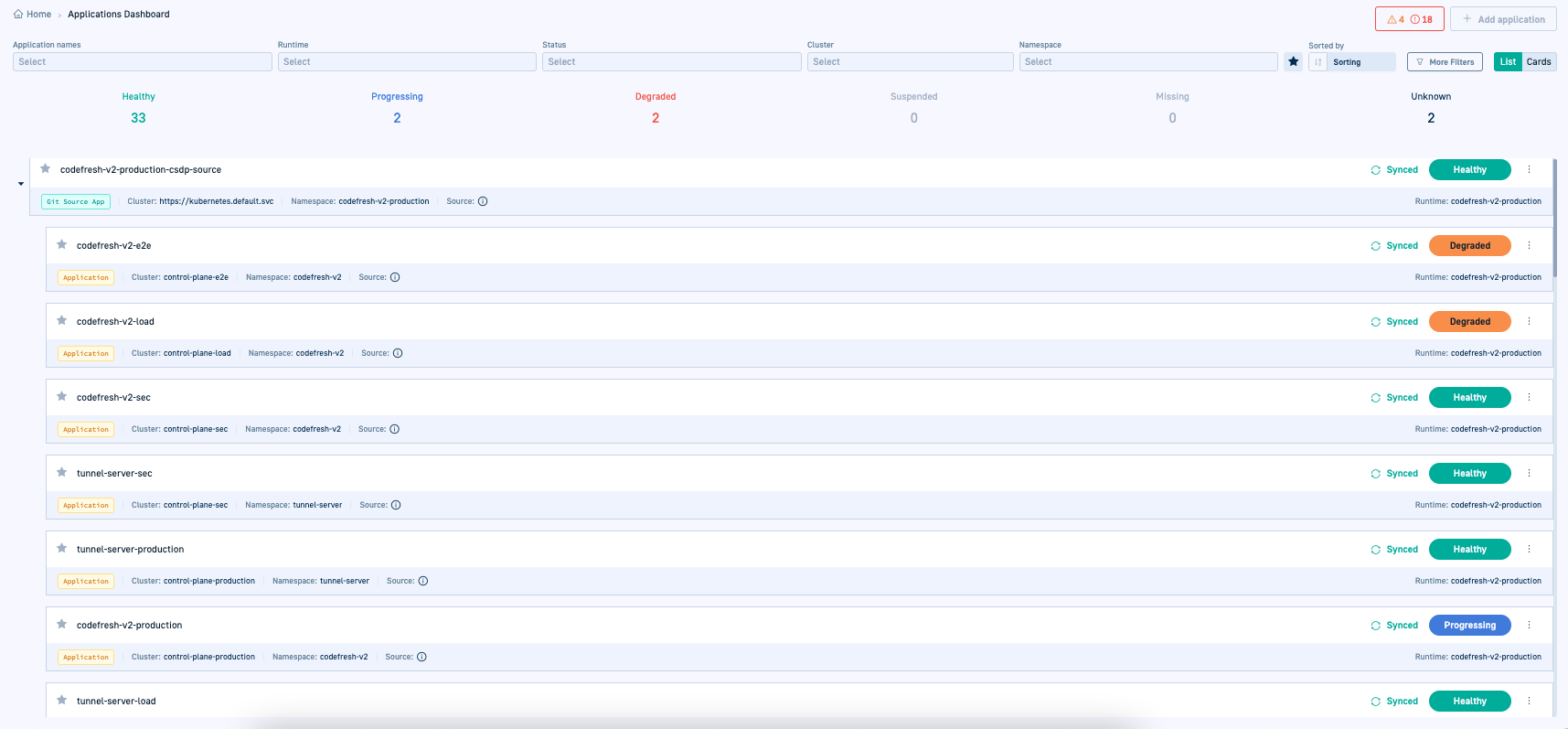
Task: Click the Home breadcrumb icon
Action: [x=18, y=15]
